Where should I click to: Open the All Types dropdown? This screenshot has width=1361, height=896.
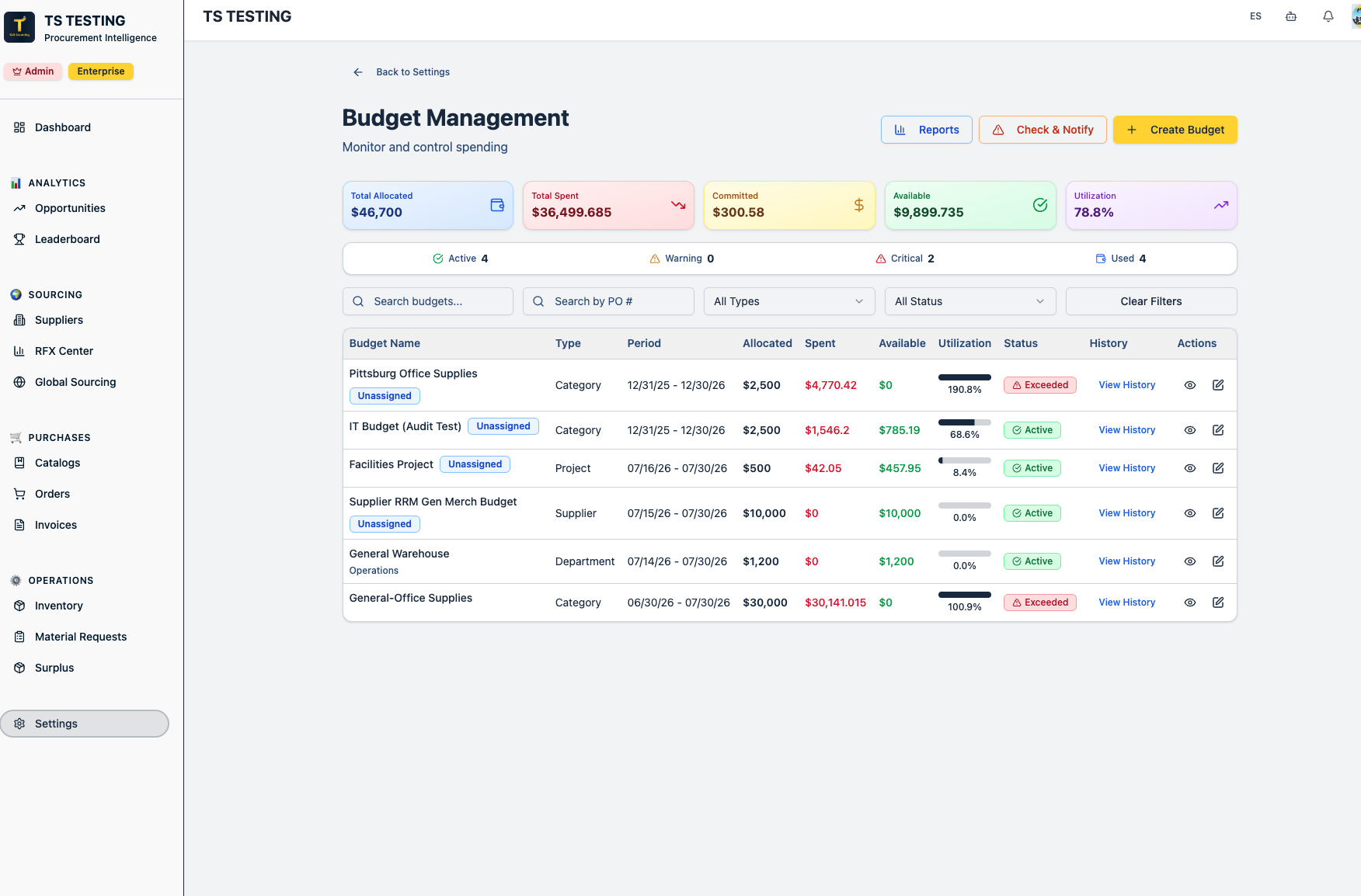(x=789, y=301)
